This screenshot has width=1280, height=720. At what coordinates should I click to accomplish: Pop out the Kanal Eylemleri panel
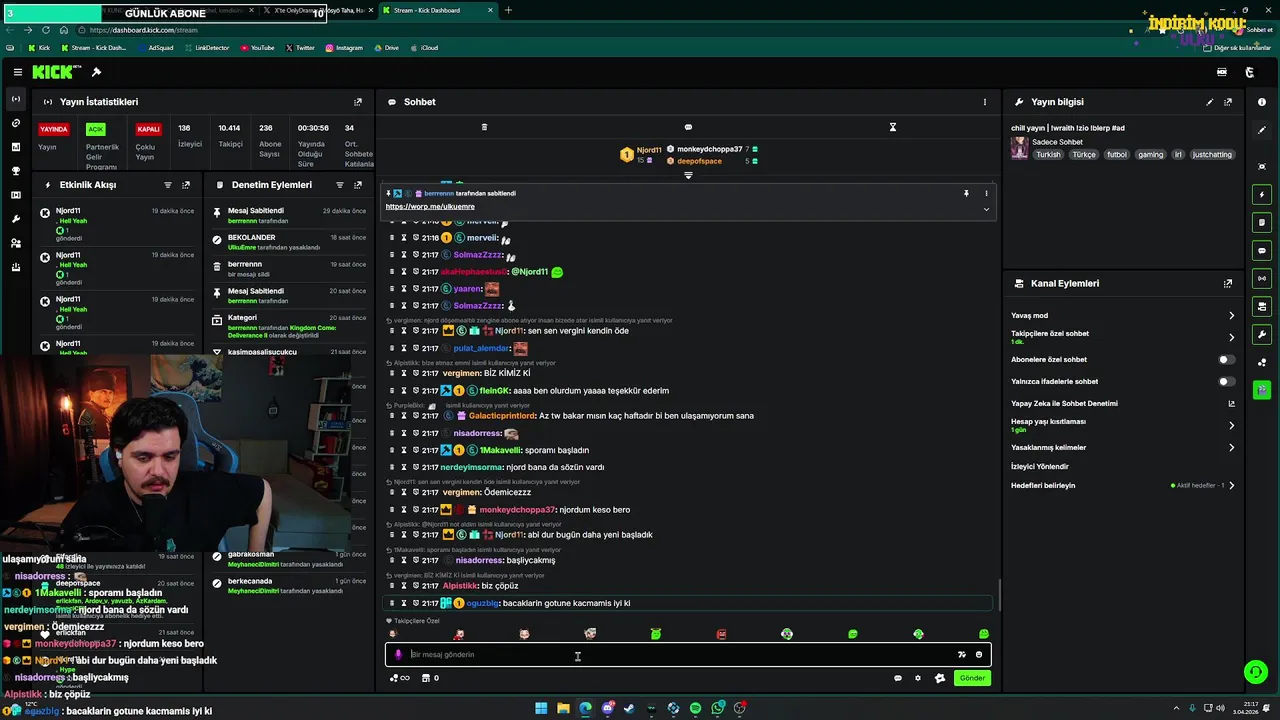click(x=1228, y=284)
